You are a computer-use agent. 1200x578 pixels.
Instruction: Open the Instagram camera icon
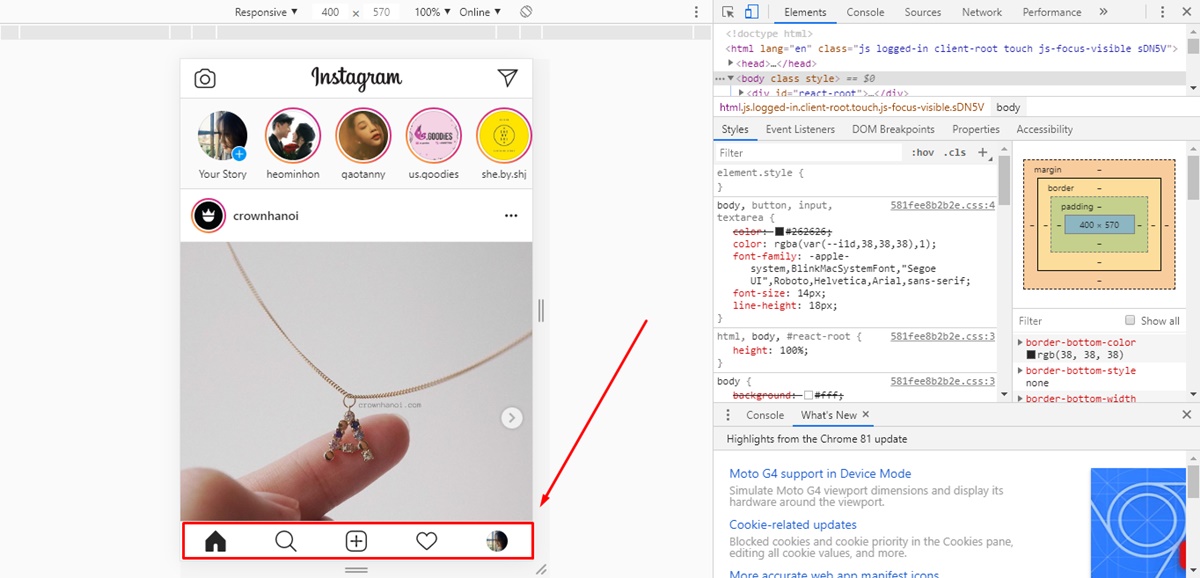(x=205, y=79)
